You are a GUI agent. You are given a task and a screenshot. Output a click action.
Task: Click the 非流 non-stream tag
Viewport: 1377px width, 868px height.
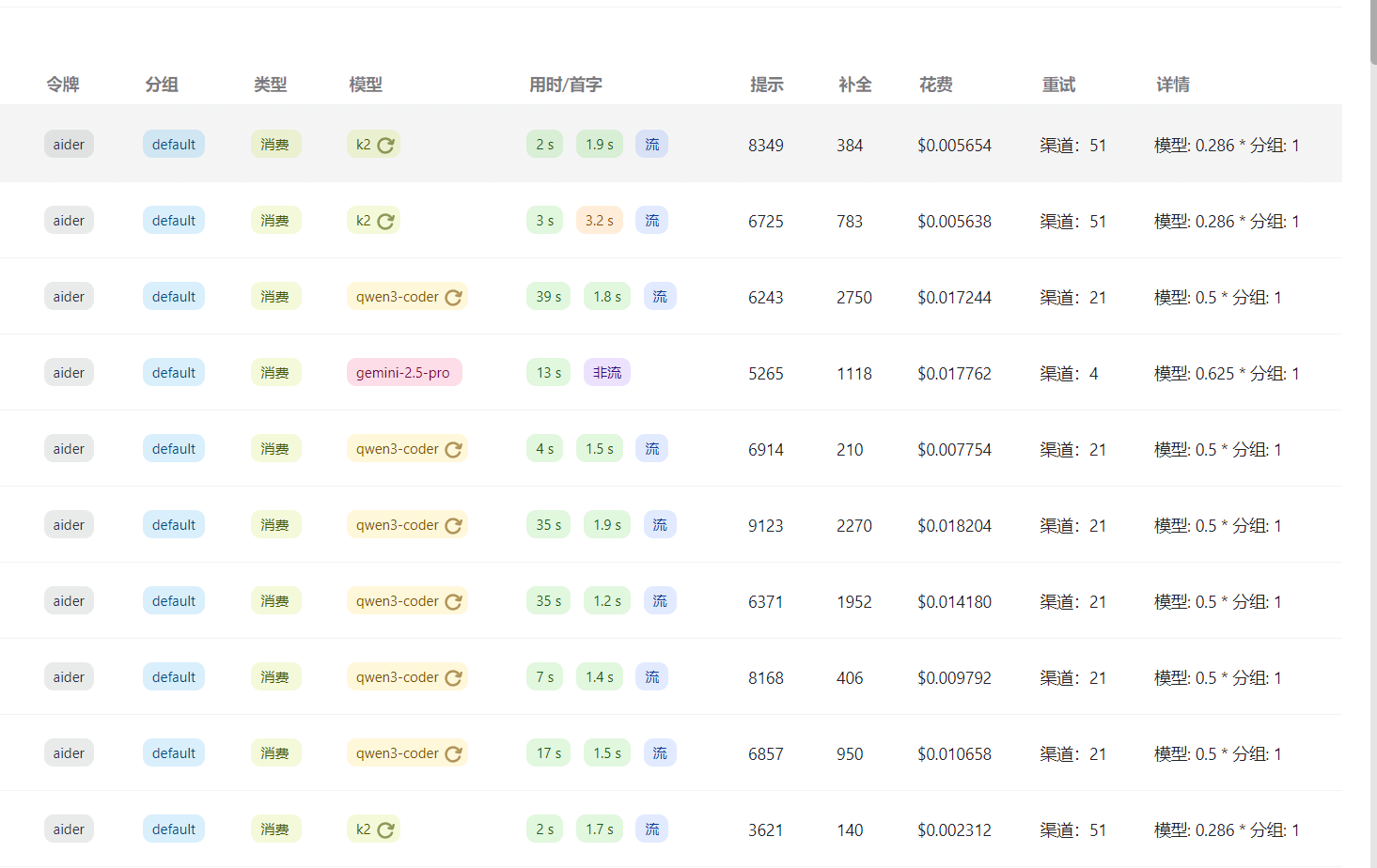click(607, 373)
